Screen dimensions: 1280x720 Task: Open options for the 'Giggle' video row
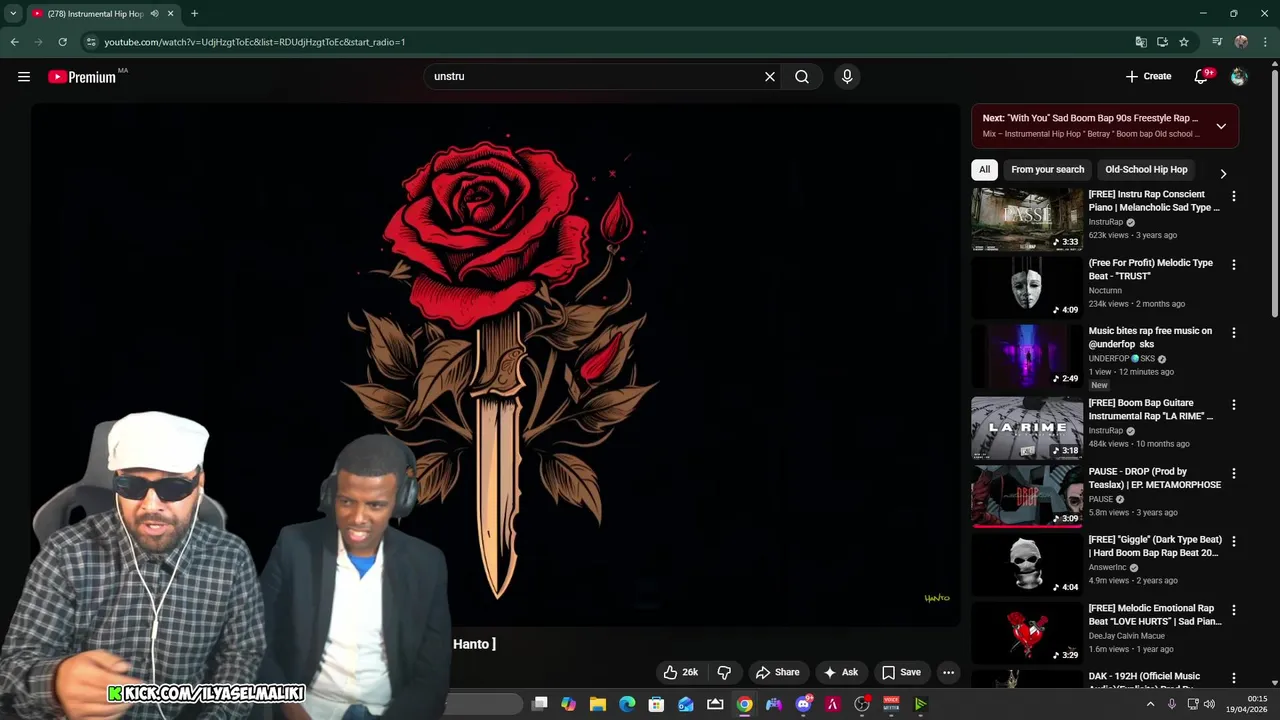tap(1233, 541)
